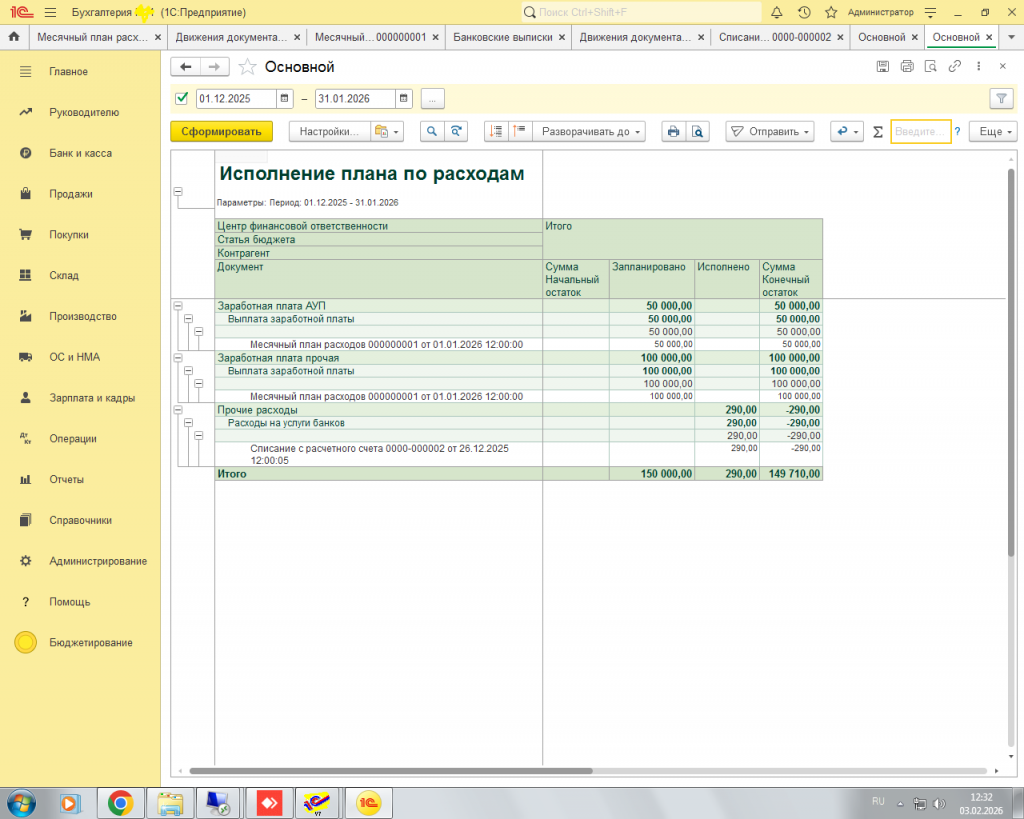Click the start date field 01.12.2025
Viewport: 1024px width, 819px height.
(x=236, y=98)
